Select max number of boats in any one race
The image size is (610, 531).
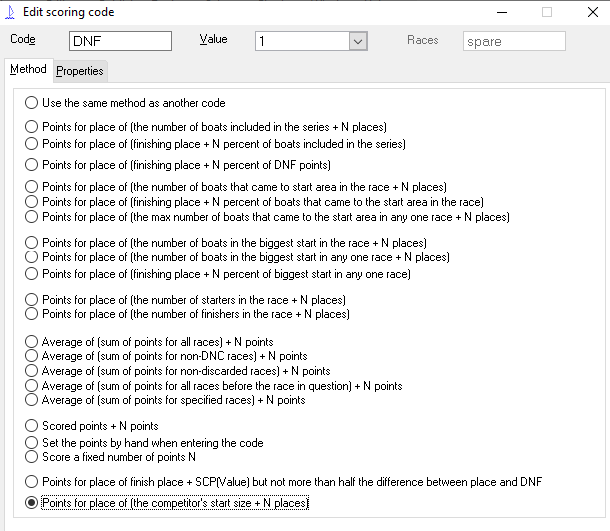tap(267, 217)
